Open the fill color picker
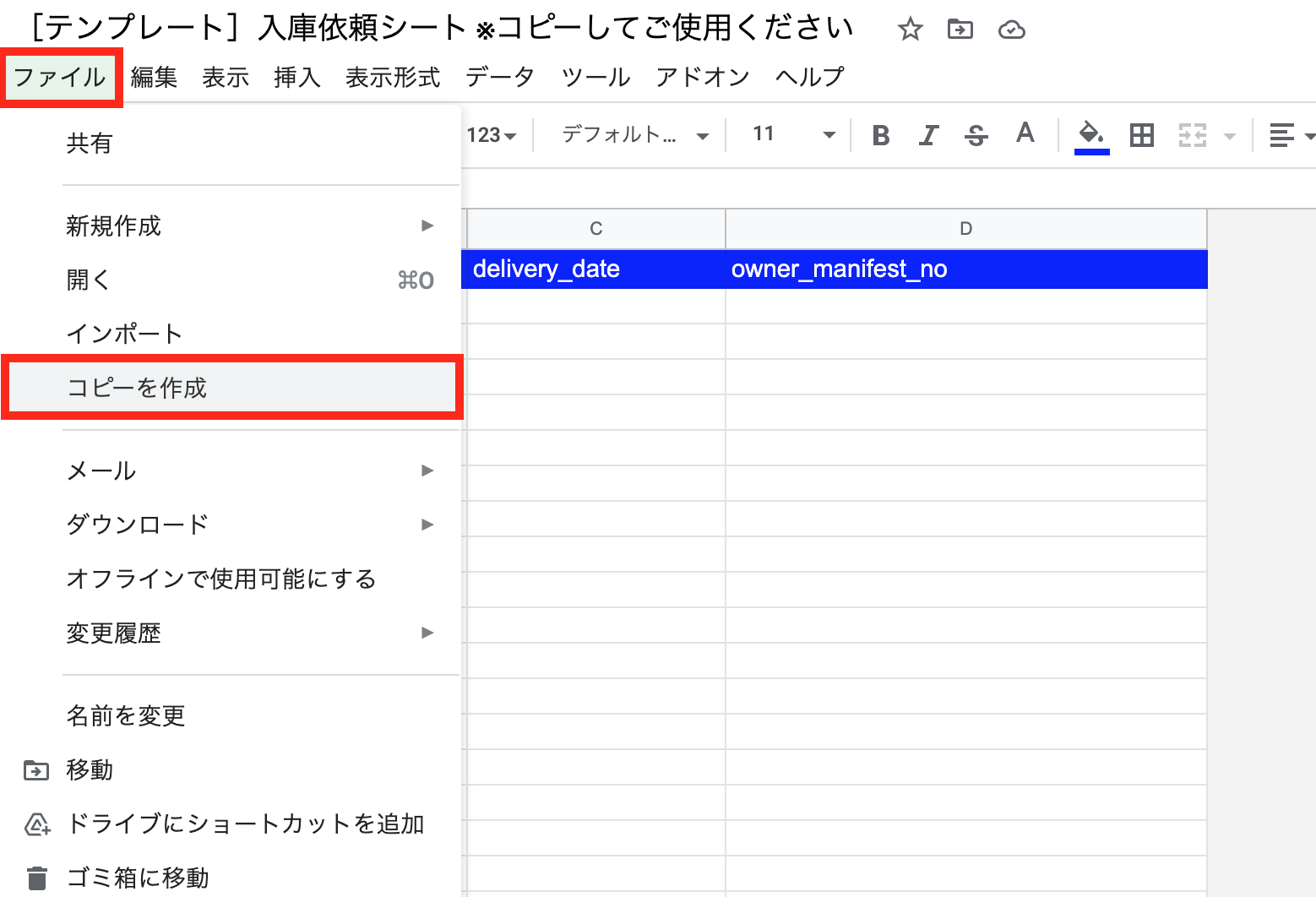The height and width of the screenshot is (897, 1316). (x=1091, y=135)
